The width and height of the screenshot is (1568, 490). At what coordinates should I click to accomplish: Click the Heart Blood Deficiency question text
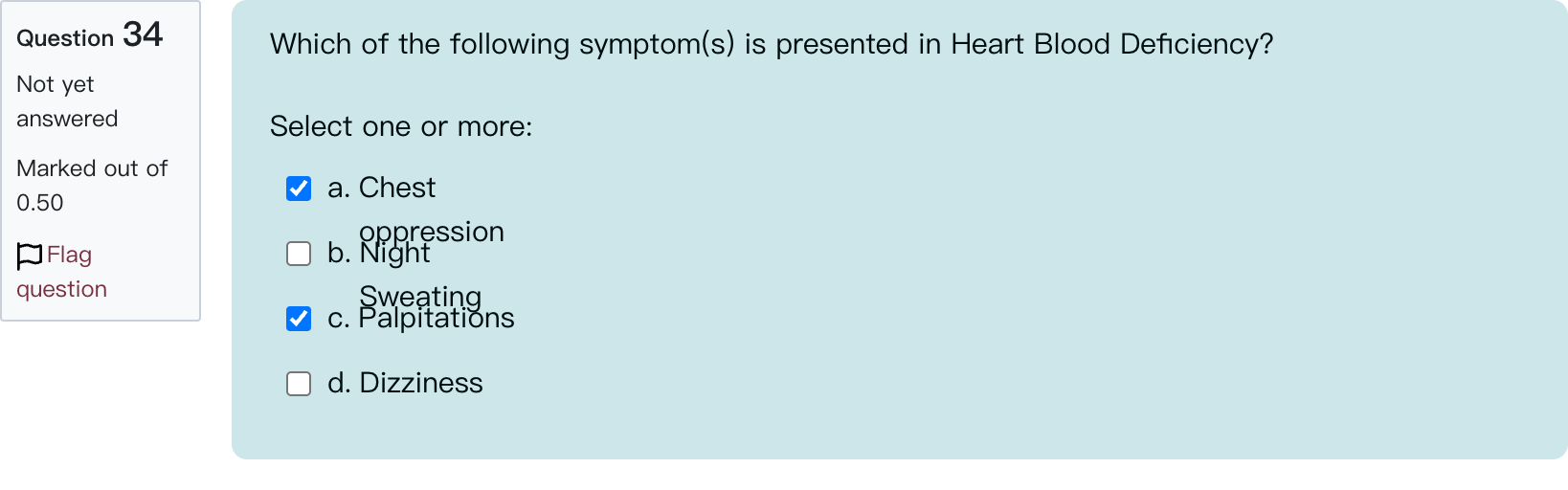point(772,44)
